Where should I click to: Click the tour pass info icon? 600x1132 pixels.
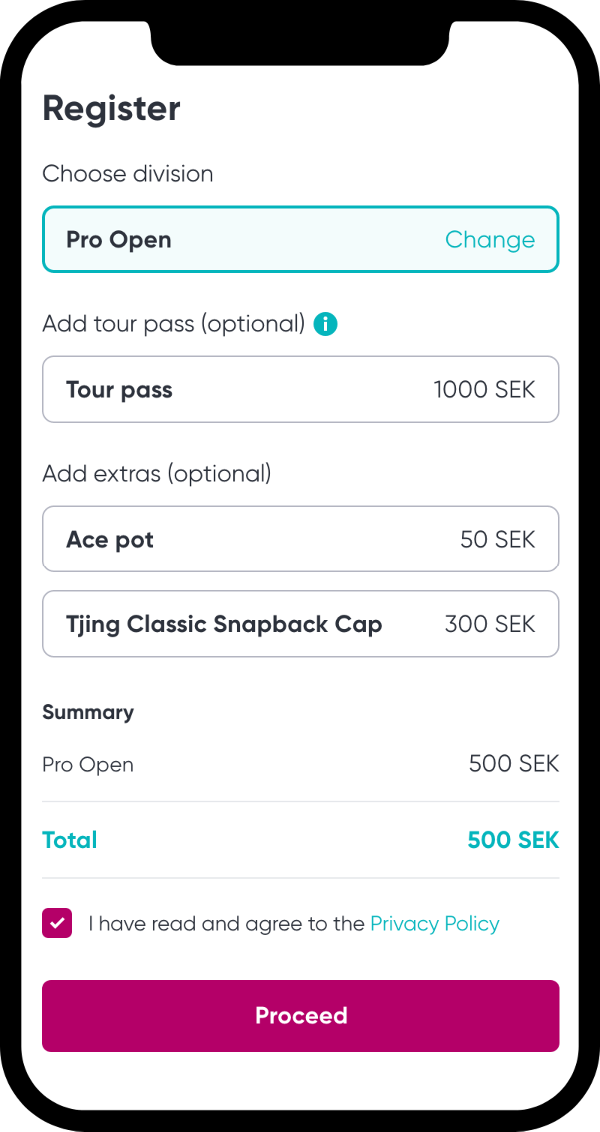tap(325, 324)
